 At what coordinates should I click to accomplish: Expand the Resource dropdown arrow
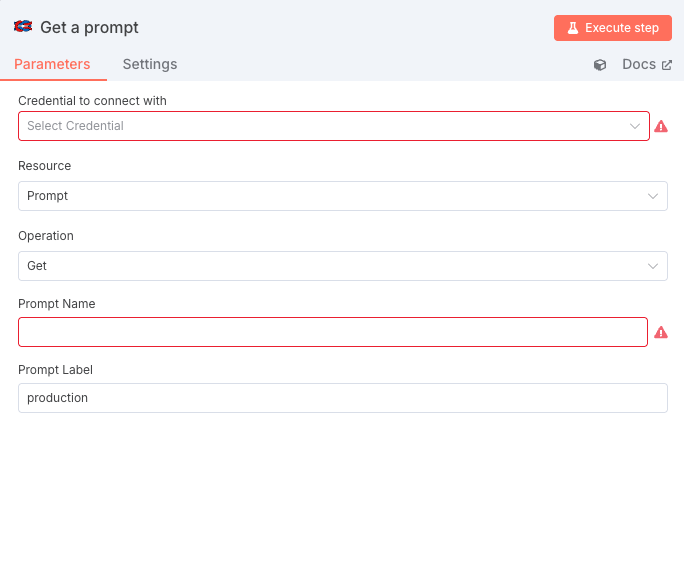click(653, 196)
